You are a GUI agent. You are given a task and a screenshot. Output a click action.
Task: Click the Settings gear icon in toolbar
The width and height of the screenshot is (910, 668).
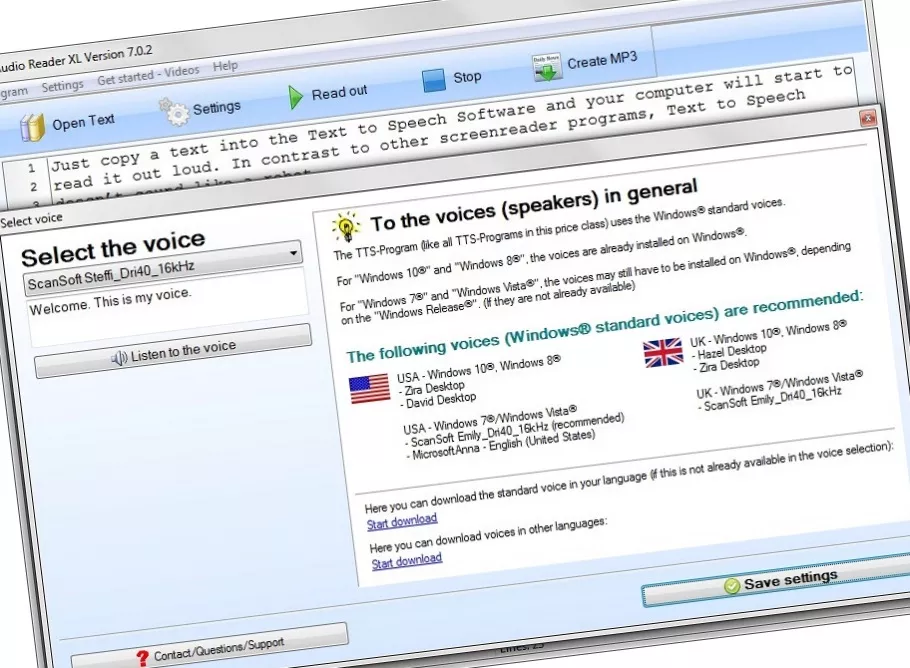click(x=173, y=109)
